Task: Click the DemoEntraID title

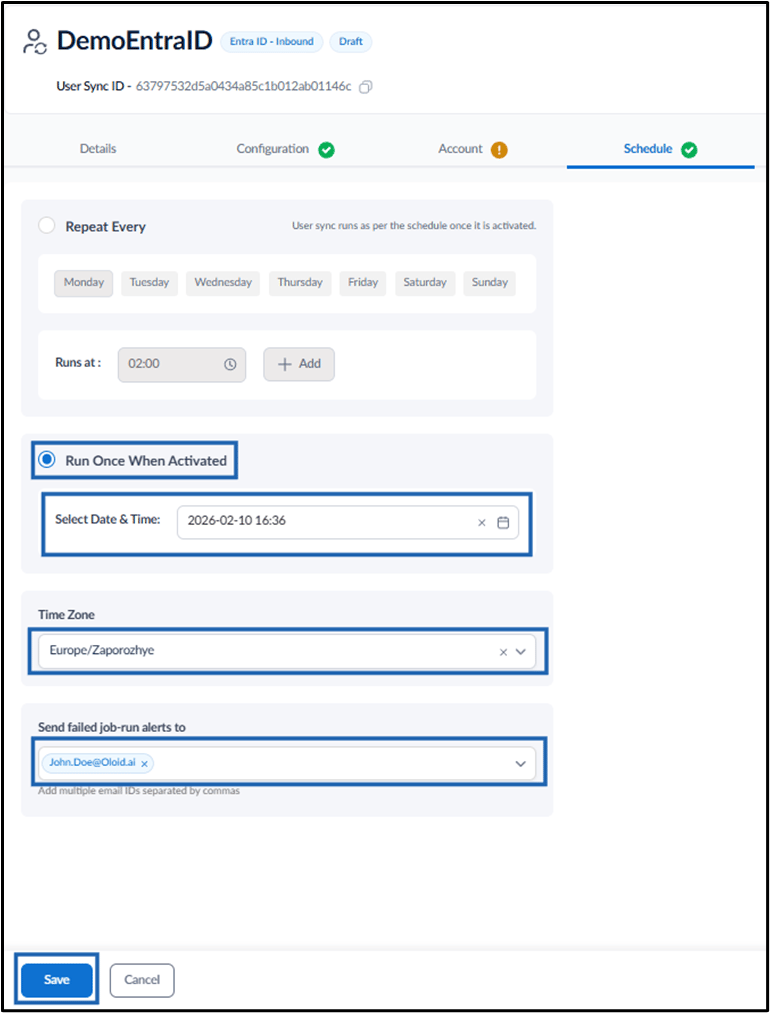Action: [134, 41]
